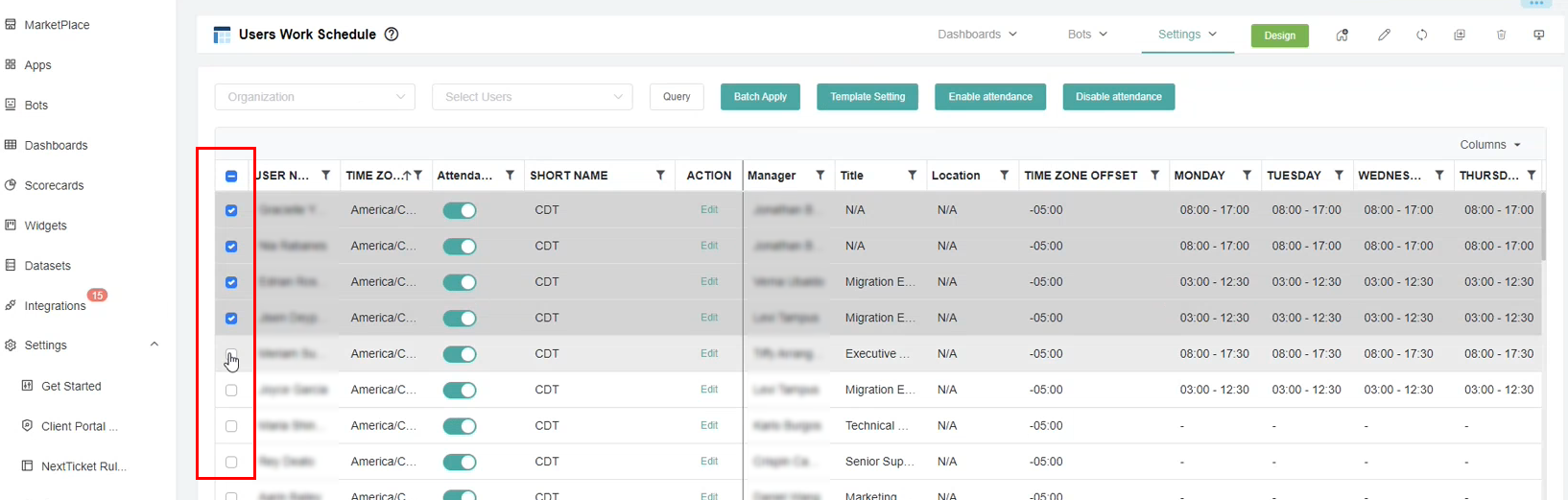Click the green Design button

(1279, 36)
